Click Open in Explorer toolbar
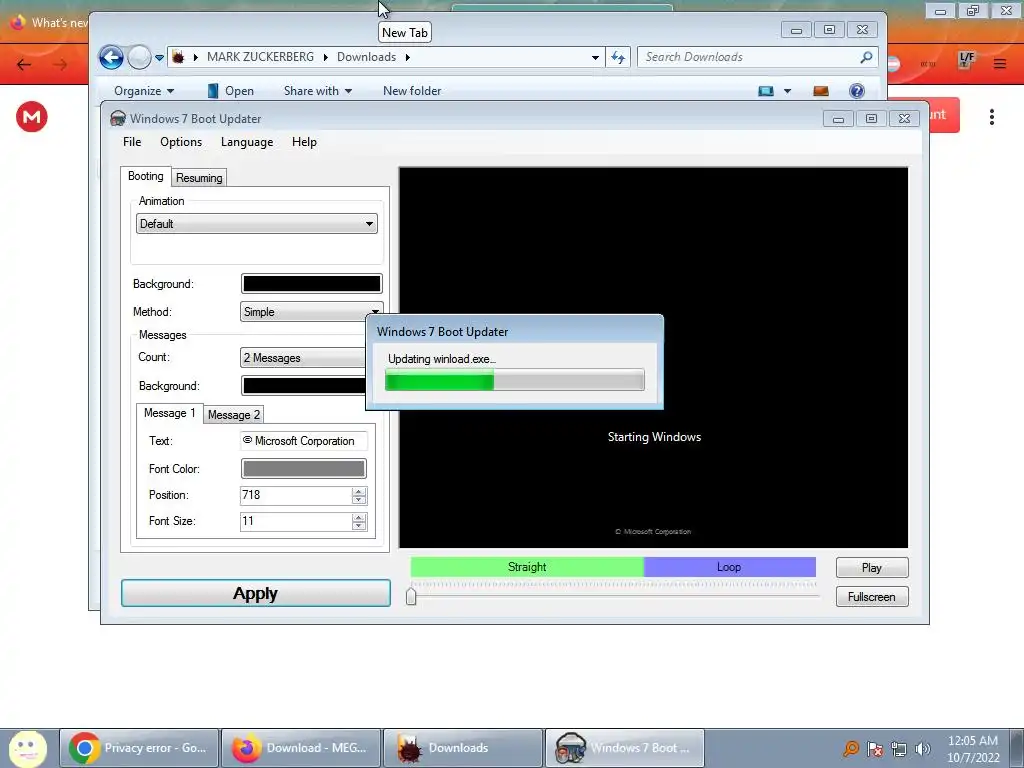1024x768 pixels. pyautogui.click(x=230, y=91)
